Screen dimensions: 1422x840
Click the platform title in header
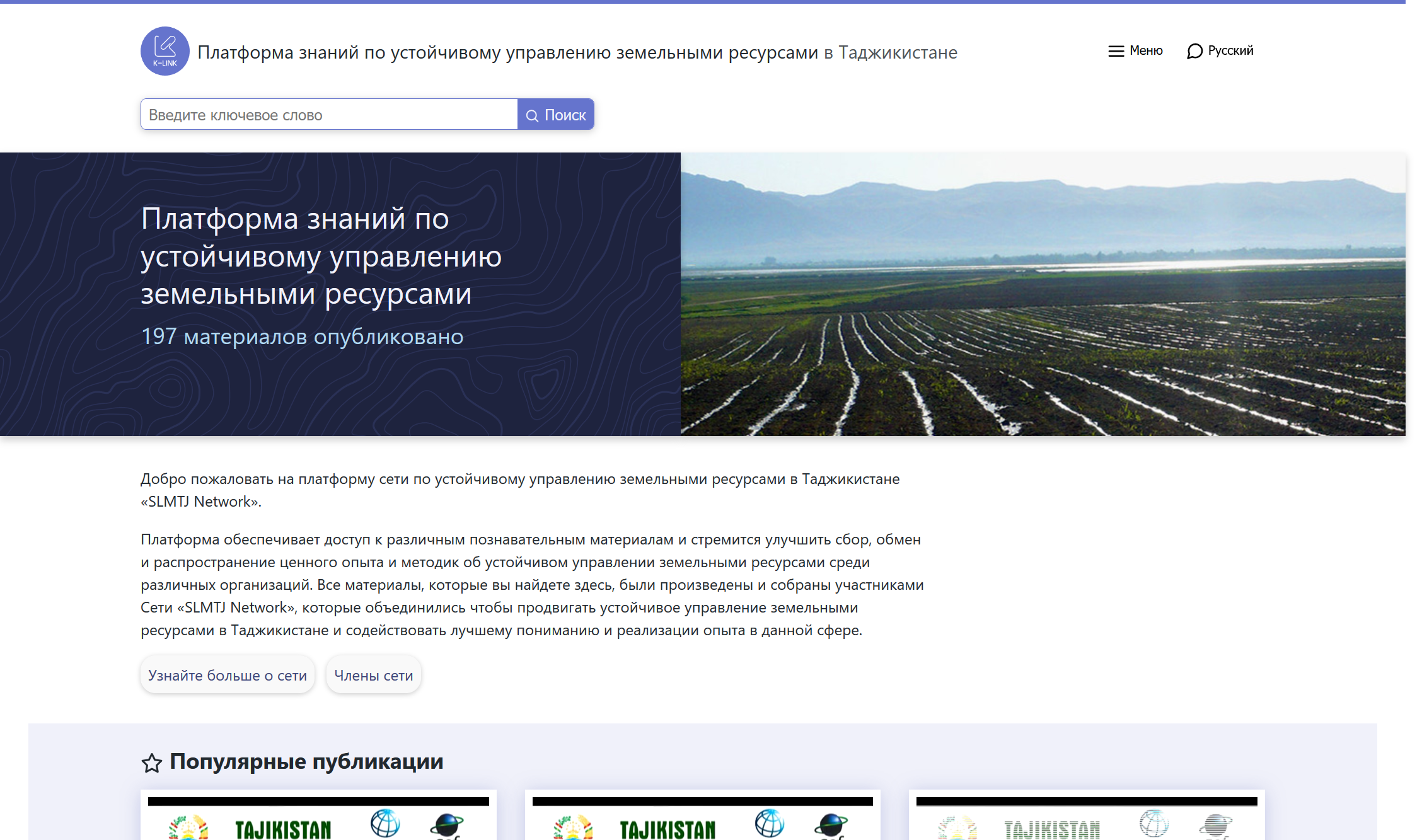click(577, 52)
